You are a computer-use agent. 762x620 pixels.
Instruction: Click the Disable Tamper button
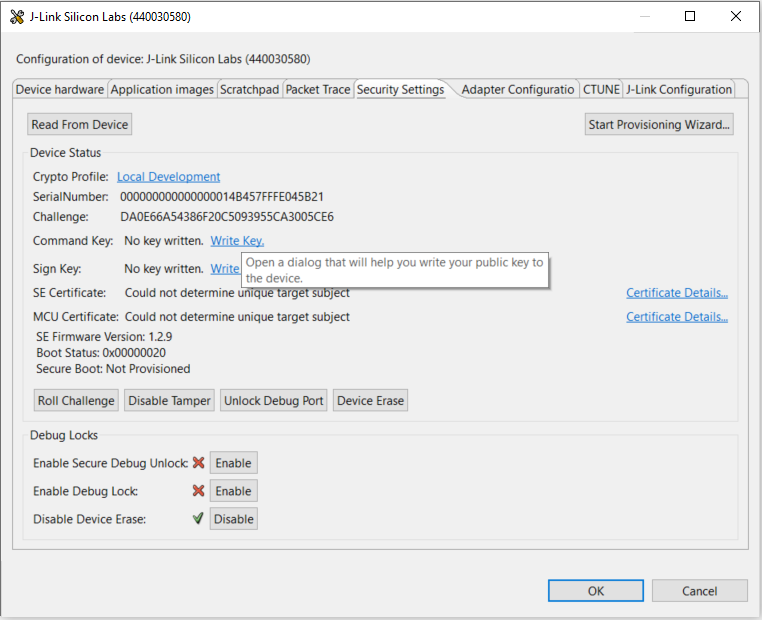[x=169, y=401]
